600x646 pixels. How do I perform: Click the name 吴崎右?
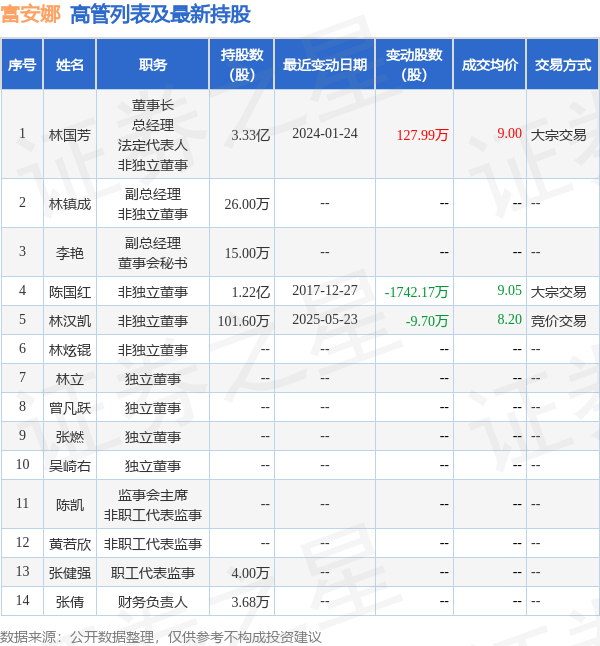coord(70,466)
